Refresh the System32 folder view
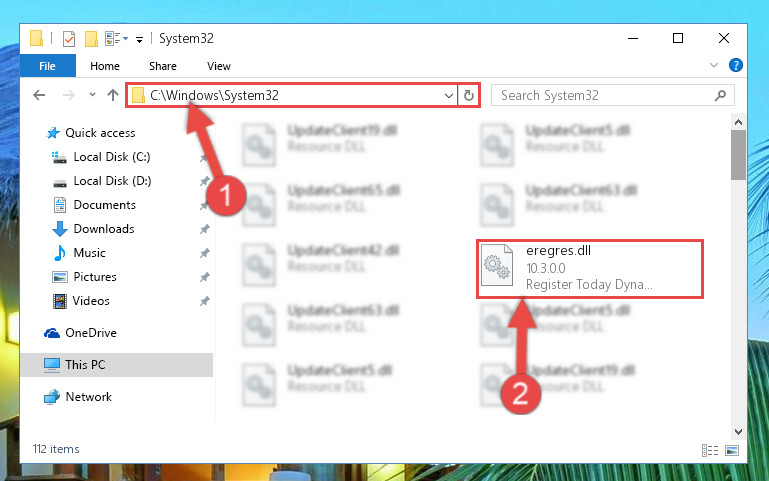769x481 pixels. (469, 96)
